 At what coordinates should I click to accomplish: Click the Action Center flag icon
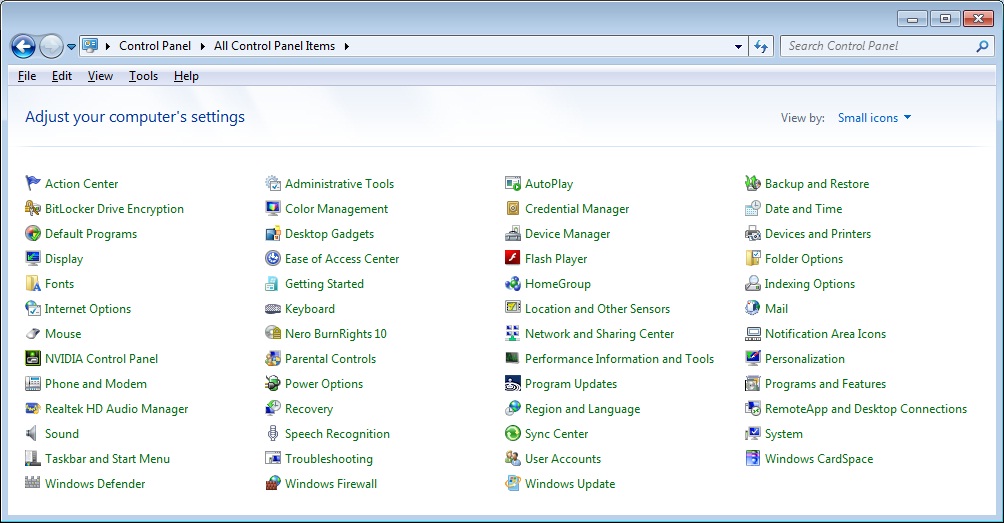point(33,184)
